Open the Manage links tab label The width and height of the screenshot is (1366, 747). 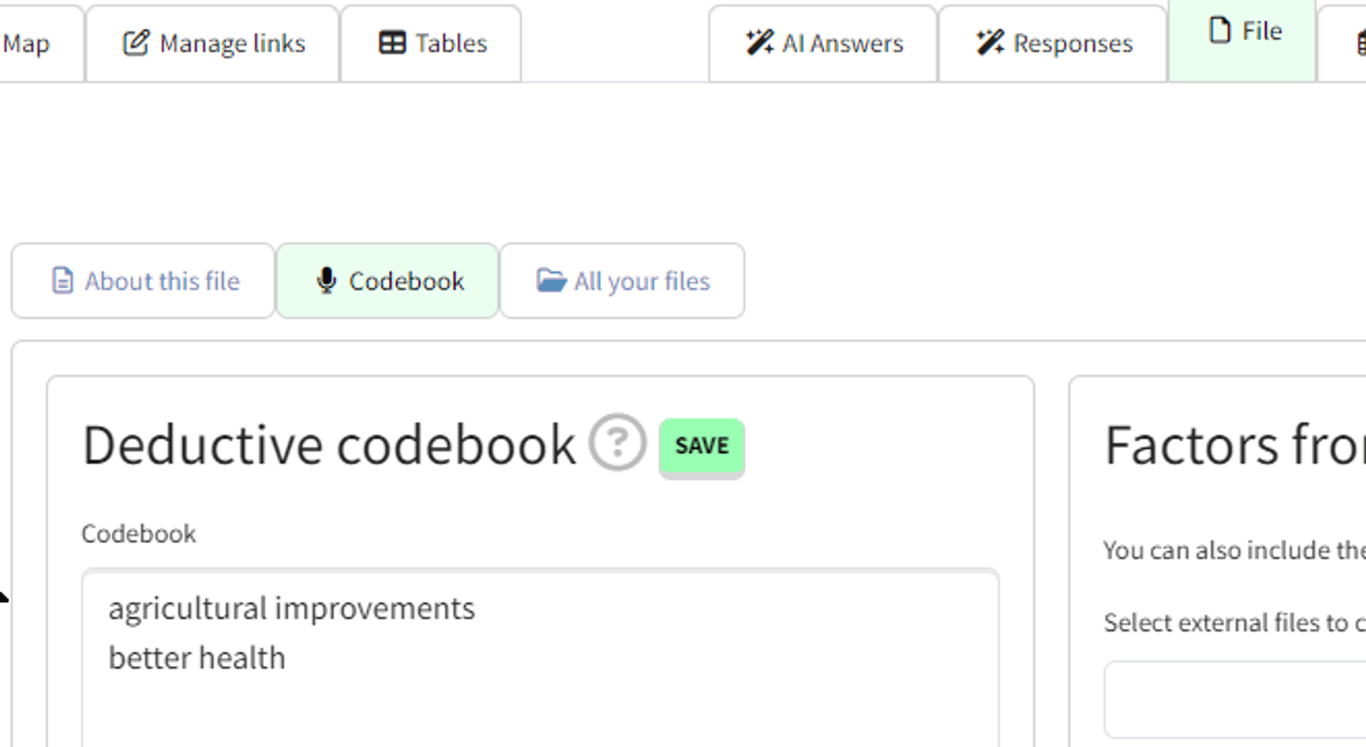coord(232,43)
